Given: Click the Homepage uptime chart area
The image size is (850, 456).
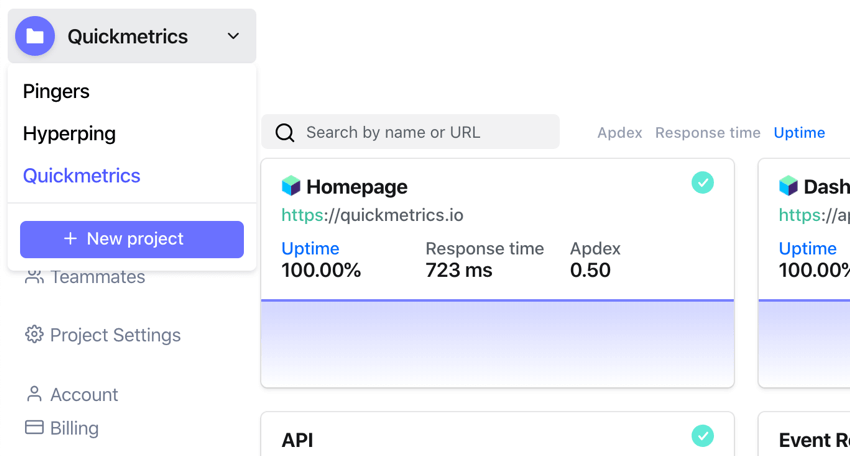Looking at the screenshot, I should click(x=497, y=343).
